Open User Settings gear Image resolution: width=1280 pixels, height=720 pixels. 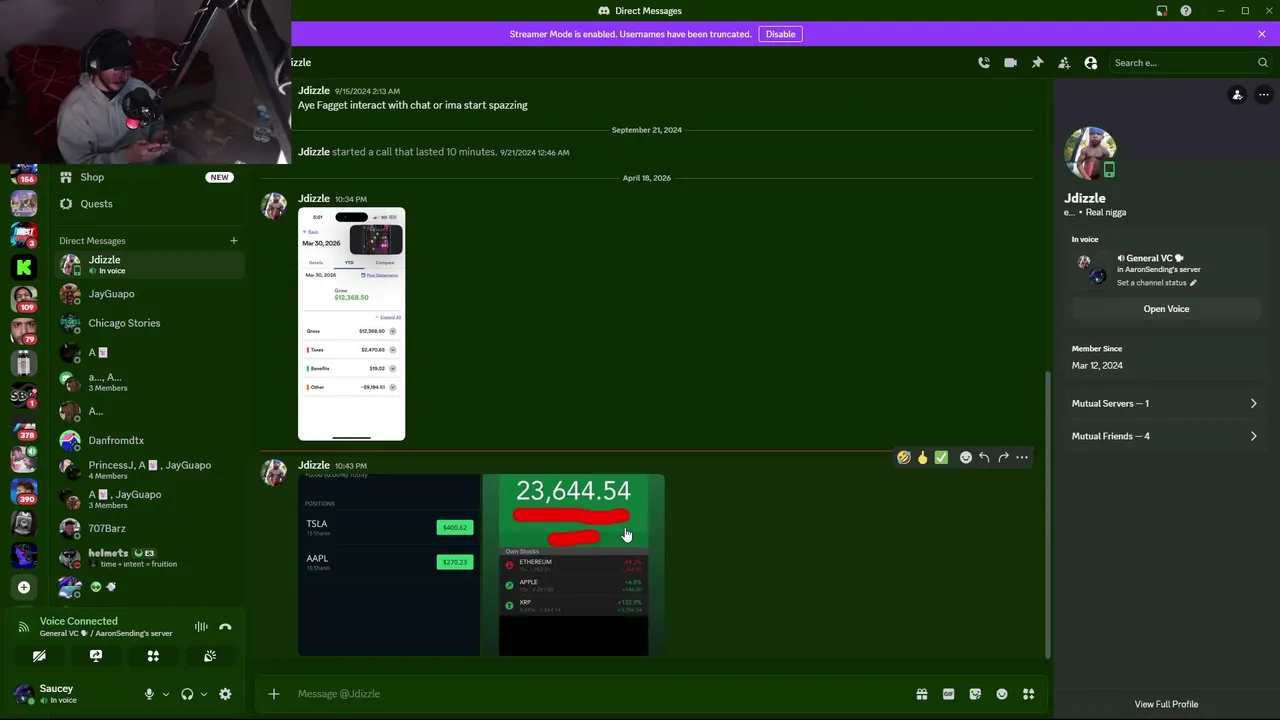pyautogui.click(x=225, y=694)
